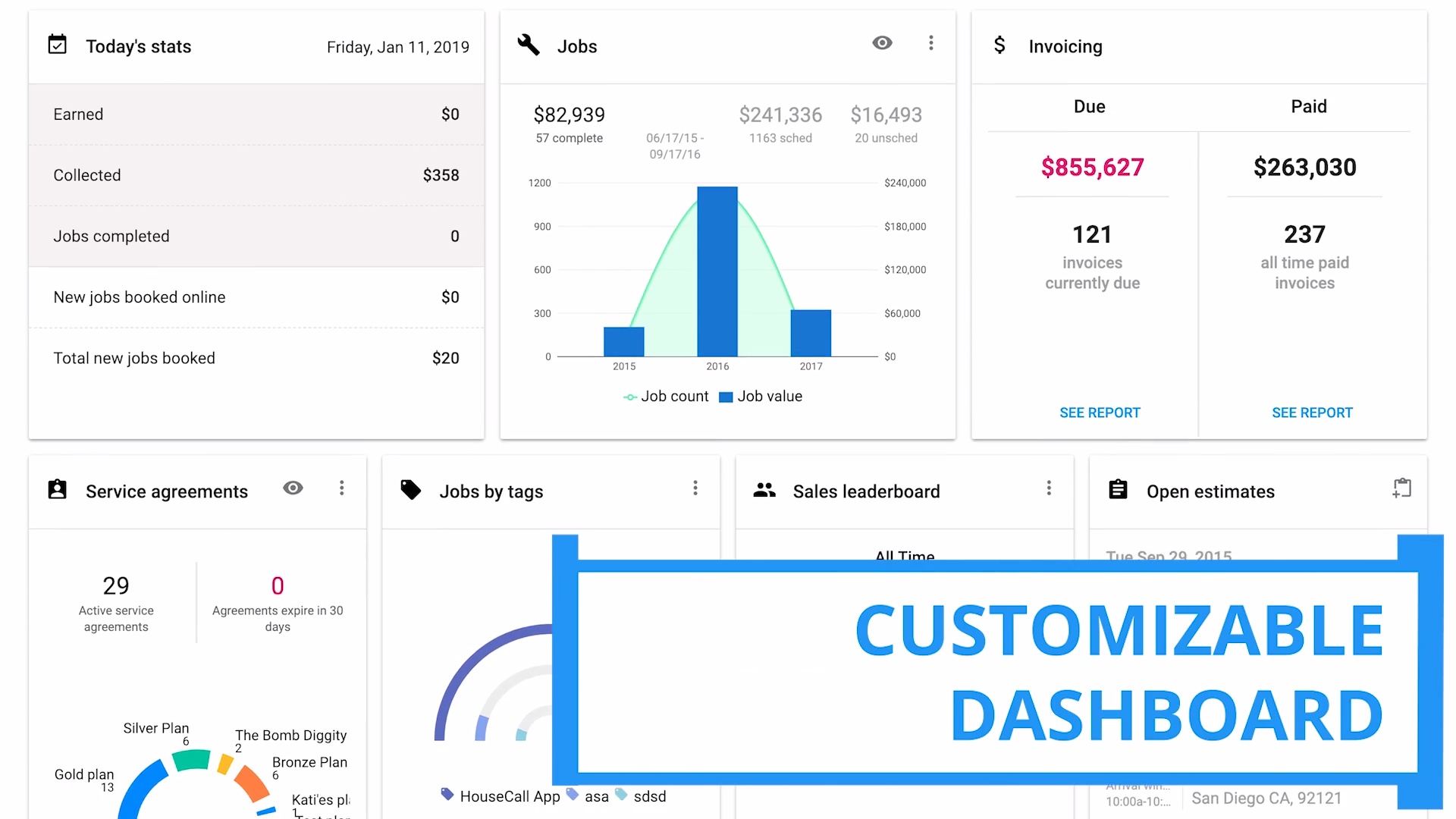The width and height of the screenshot is (1456, 819).
Task: Click SEE REPORT under Due invoices
Action: [x=1100, y=413]
